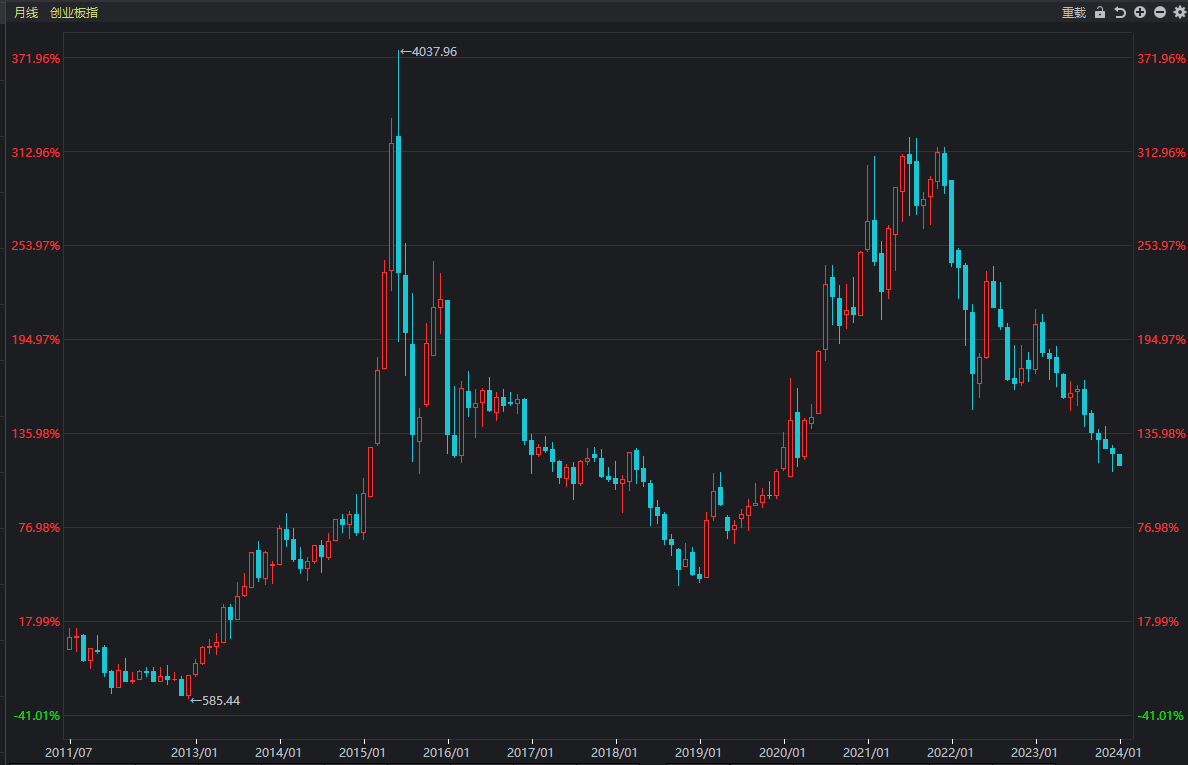
Task: Click left axis 135.98% label
Action: (36, 433)
